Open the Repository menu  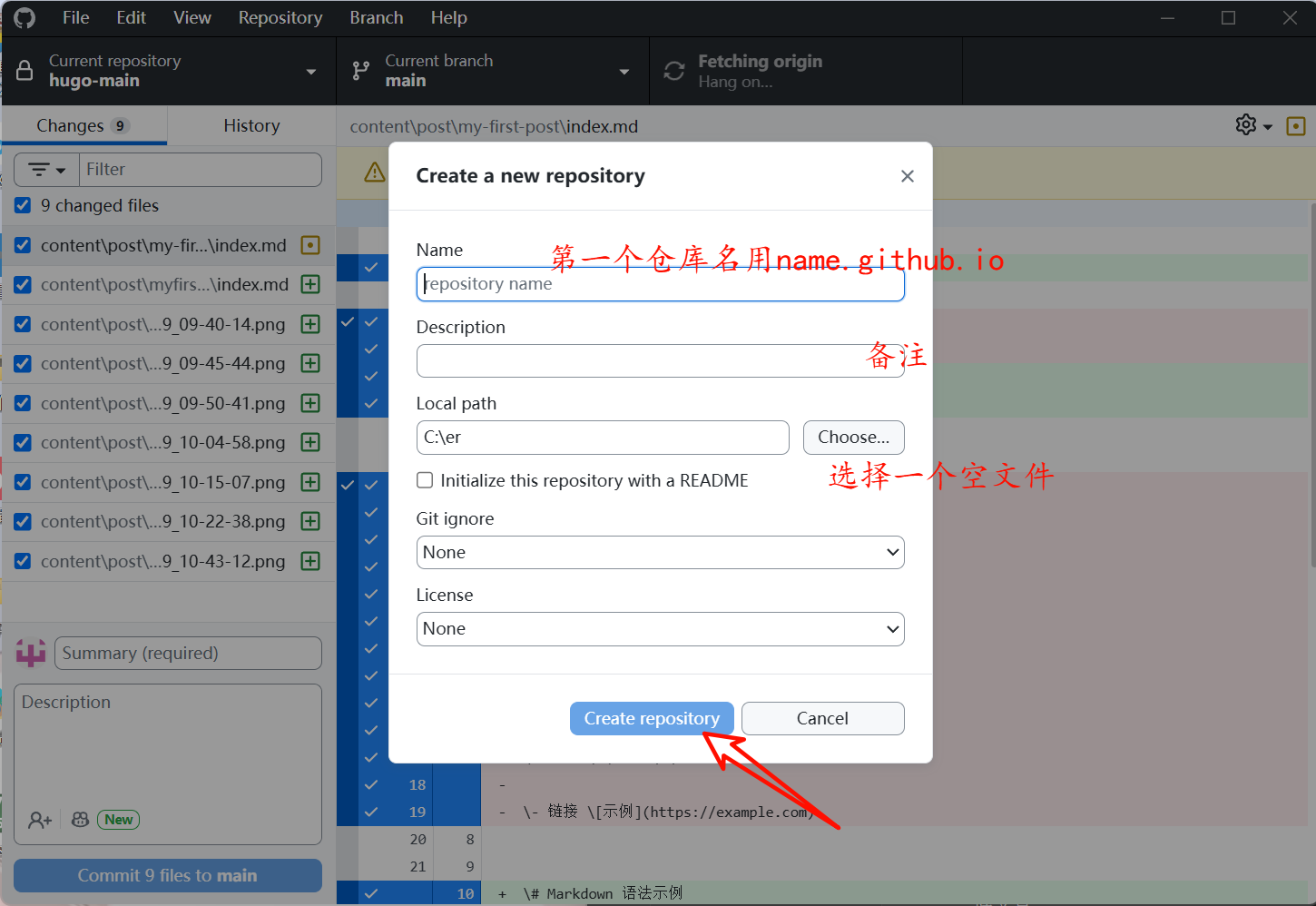point(280,18)
